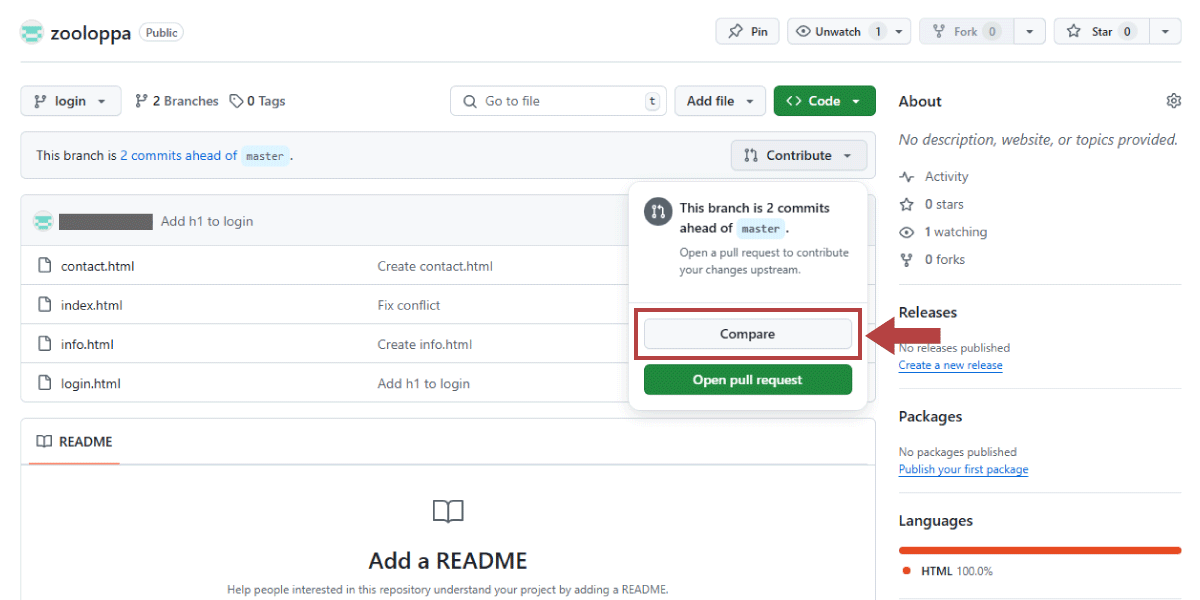Select the README tab
This screenshot has width=1200, height=600.
pos(75,442)
